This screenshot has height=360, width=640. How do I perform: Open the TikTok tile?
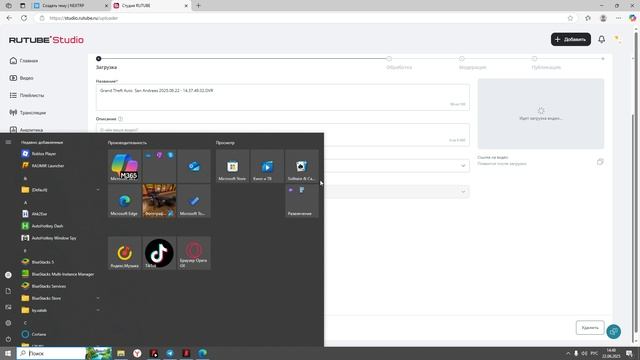coord(159,253)
